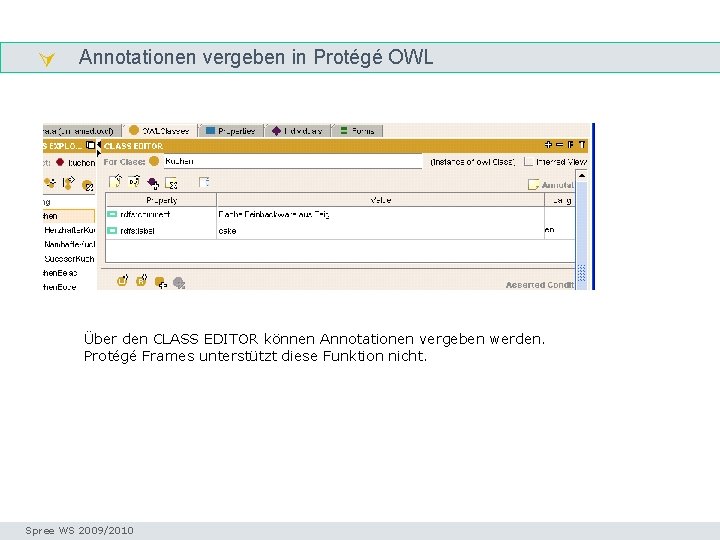
Task: Click the For Class name field
Action: pos(292,161)
